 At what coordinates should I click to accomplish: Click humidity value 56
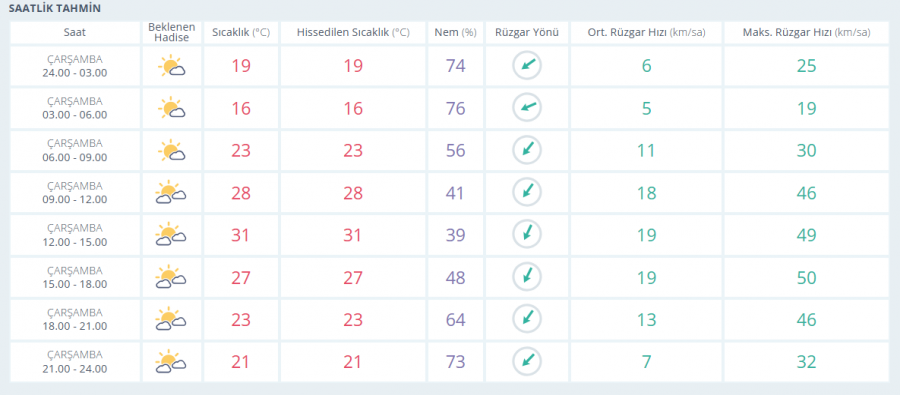tap(455, 150)
